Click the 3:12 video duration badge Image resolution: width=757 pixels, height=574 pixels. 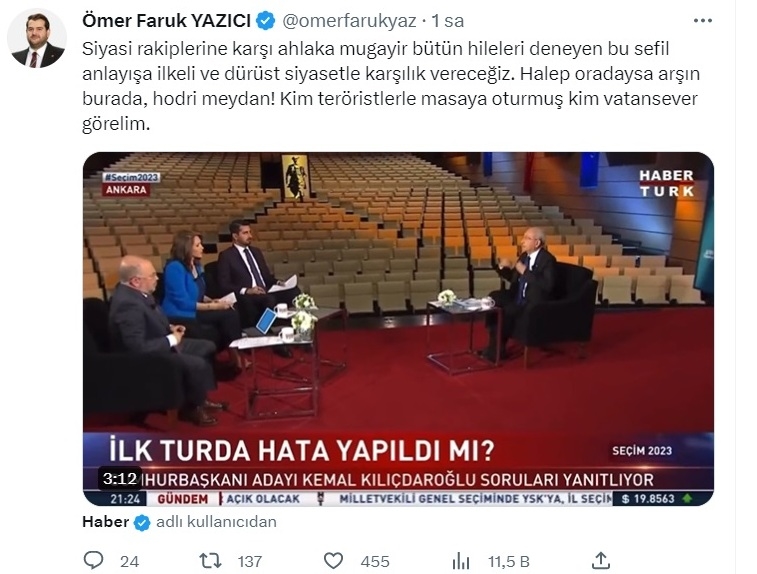point(120,478)
